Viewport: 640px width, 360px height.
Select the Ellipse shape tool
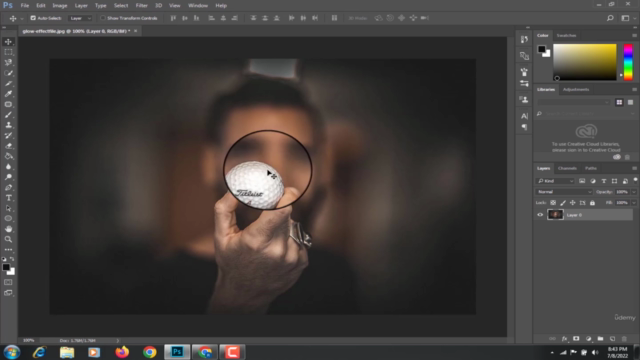[x=8, y=219]
